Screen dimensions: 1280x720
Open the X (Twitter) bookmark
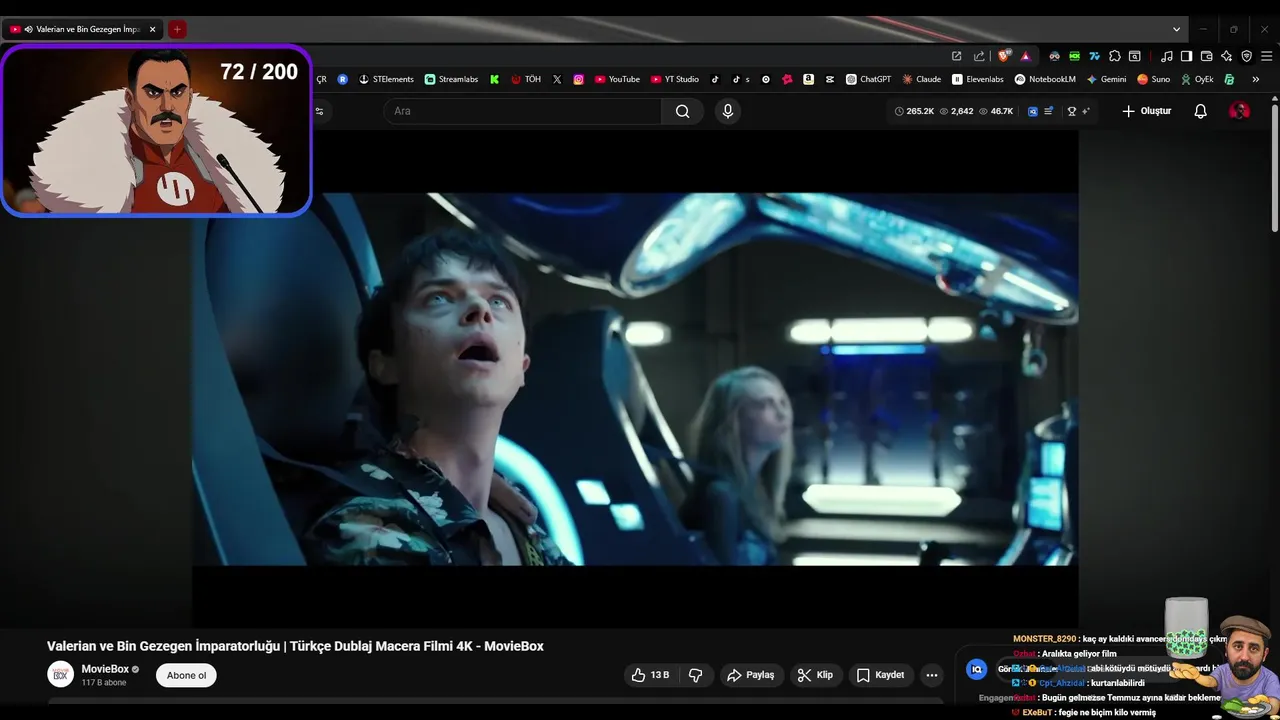[x=557, y=79]
